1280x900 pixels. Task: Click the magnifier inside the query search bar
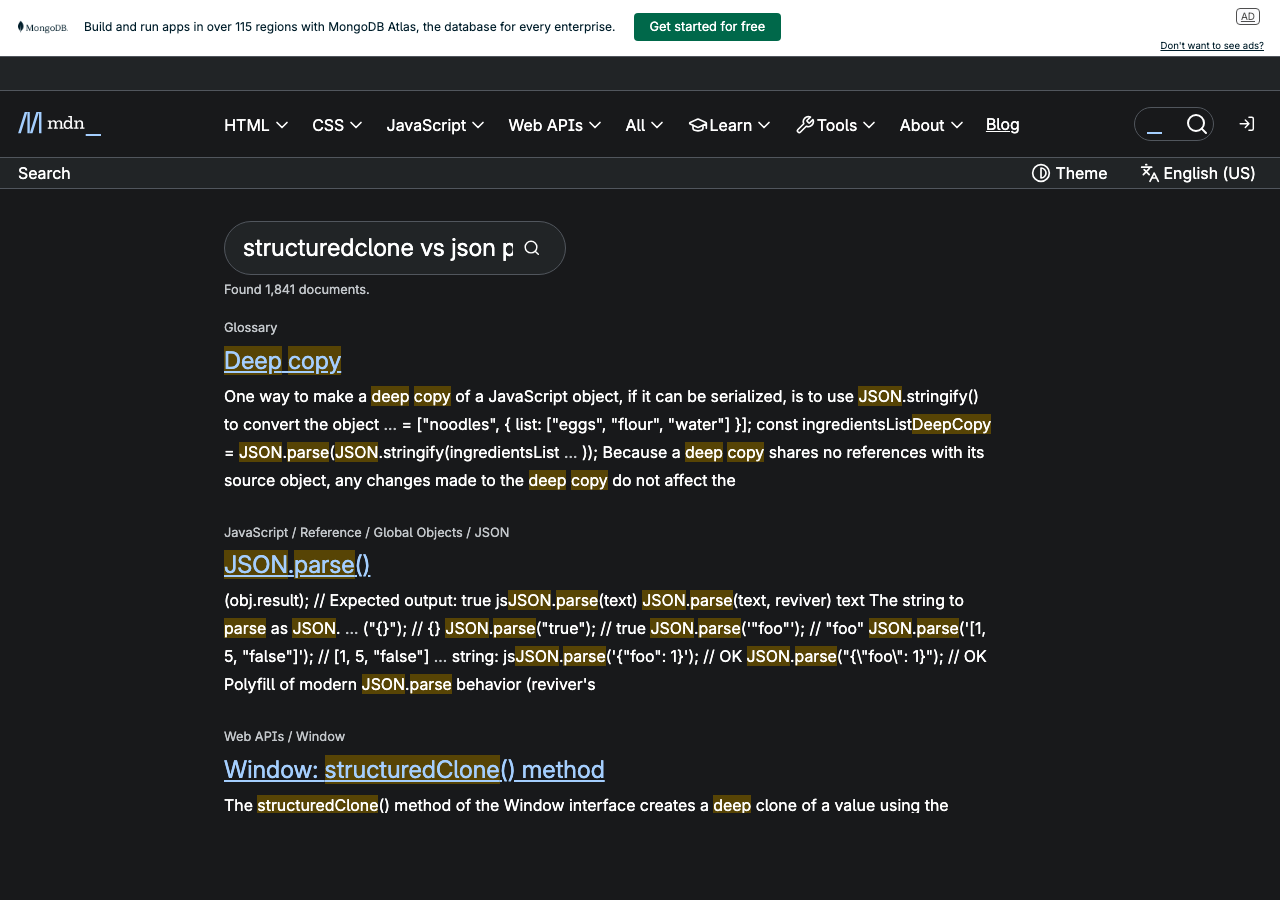coord(531,247)
